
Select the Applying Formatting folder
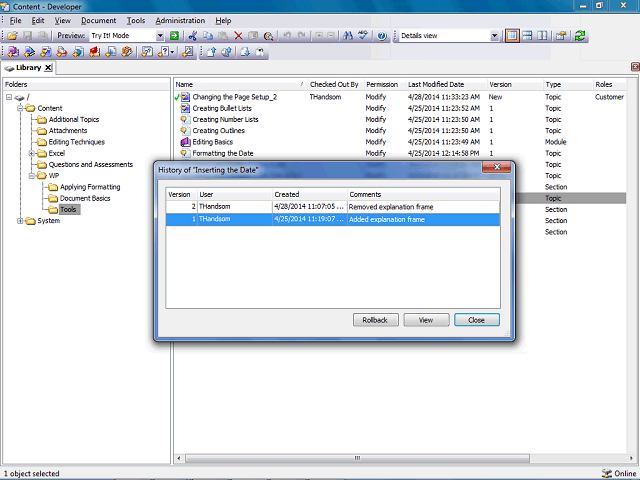(90, 187)
